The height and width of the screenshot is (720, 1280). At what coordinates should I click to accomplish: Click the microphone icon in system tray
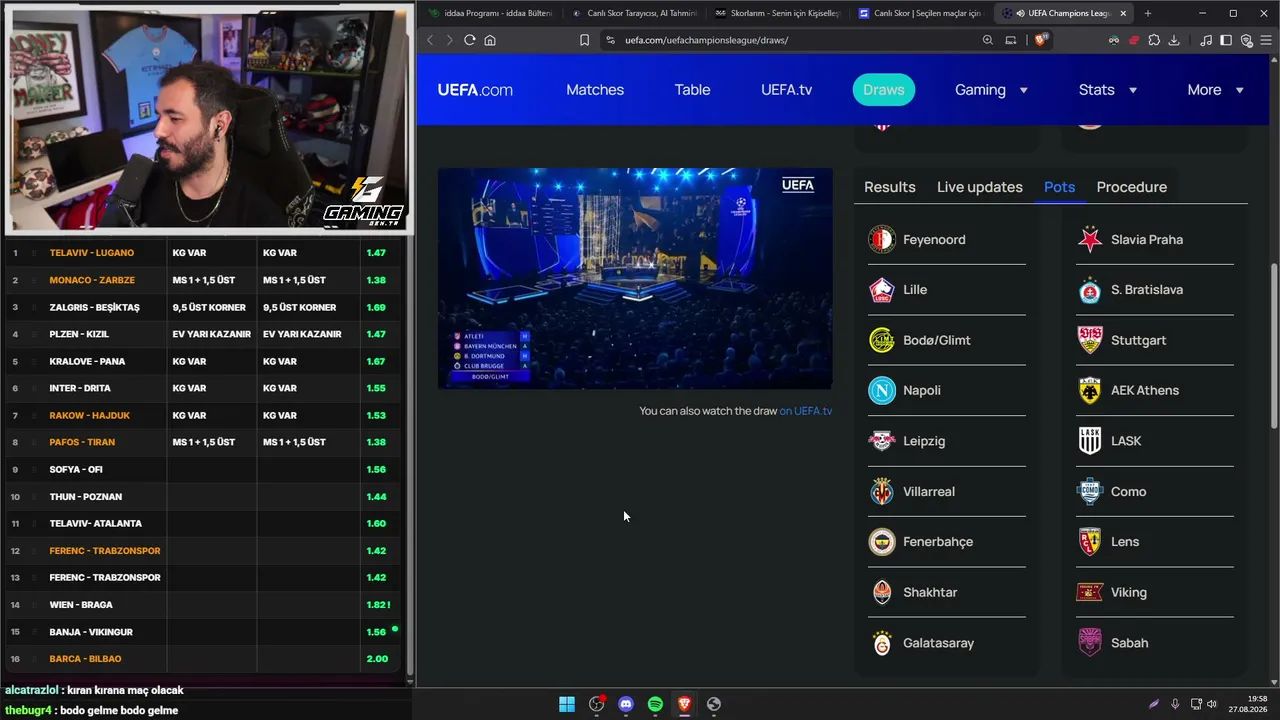tap(1175, 704)
